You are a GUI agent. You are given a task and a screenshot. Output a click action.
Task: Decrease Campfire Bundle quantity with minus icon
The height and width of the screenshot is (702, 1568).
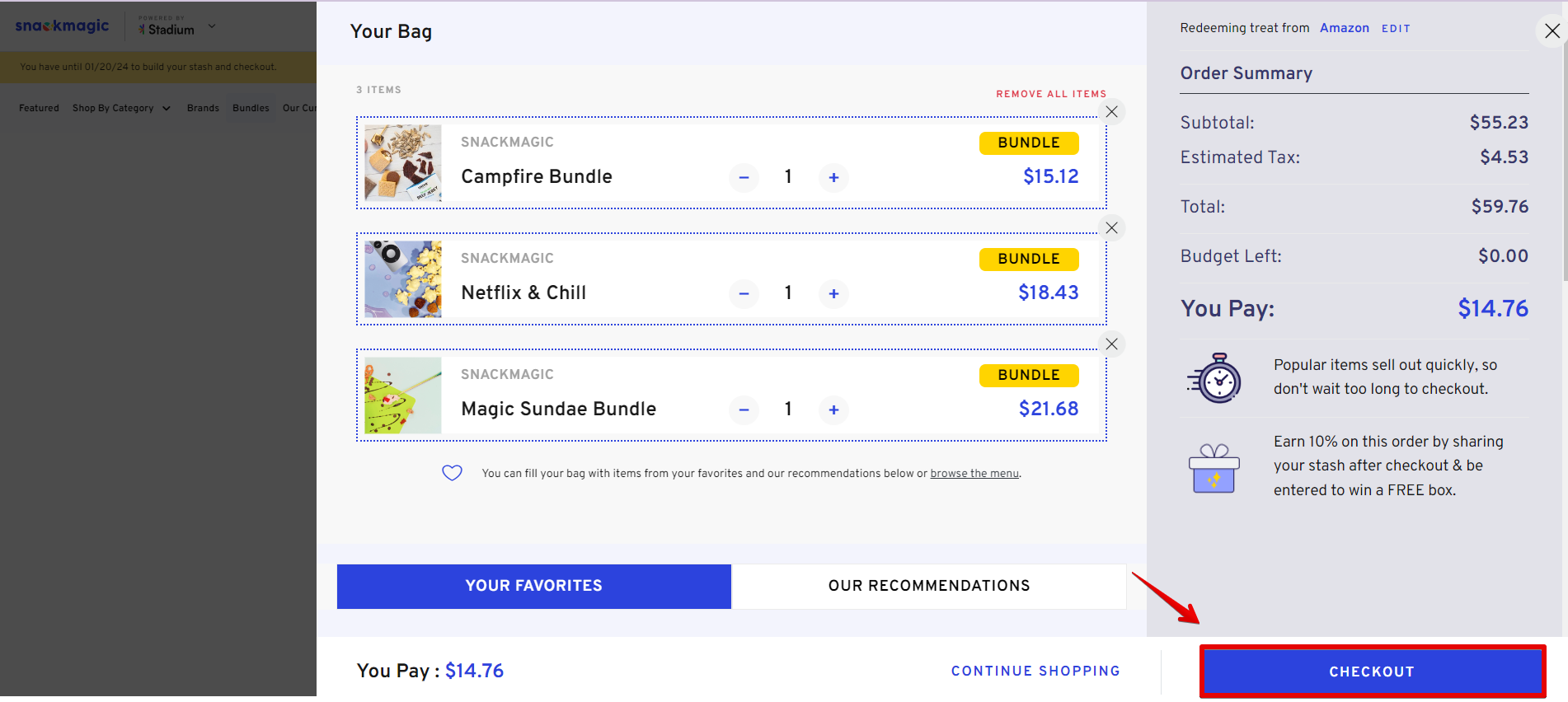(x=744, y=177)
